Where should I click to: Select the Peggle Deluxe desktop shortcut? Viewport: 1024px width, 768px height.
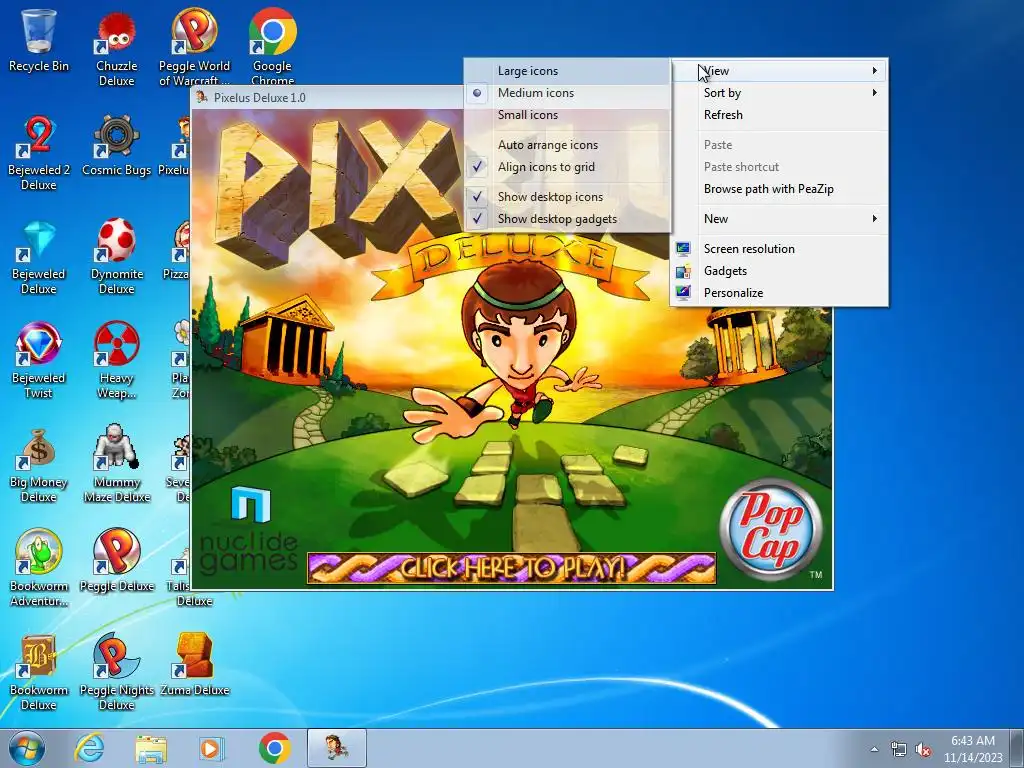coord(116,560)
